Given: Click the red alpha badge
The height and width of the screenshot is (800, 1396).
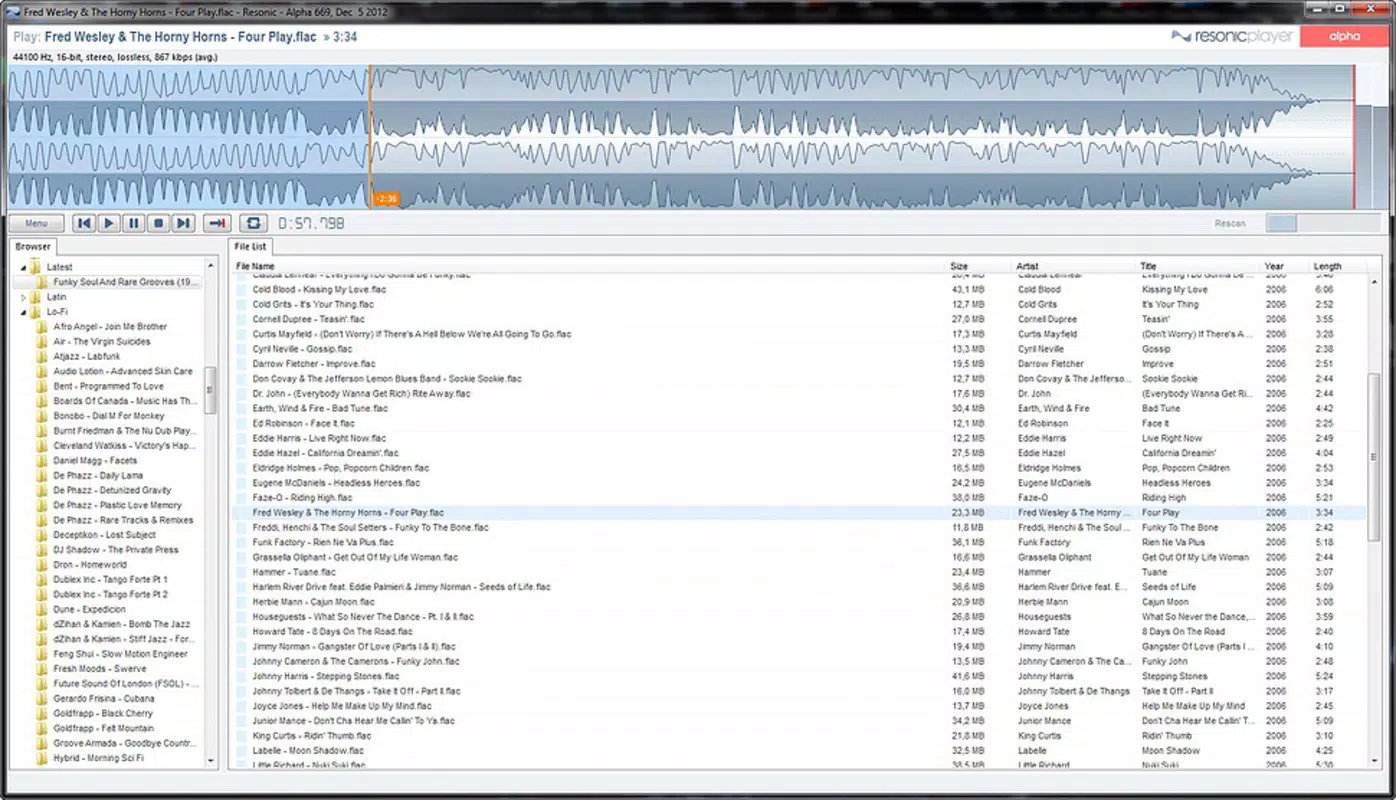Looking at the screenshot, I should point(1344,36).
